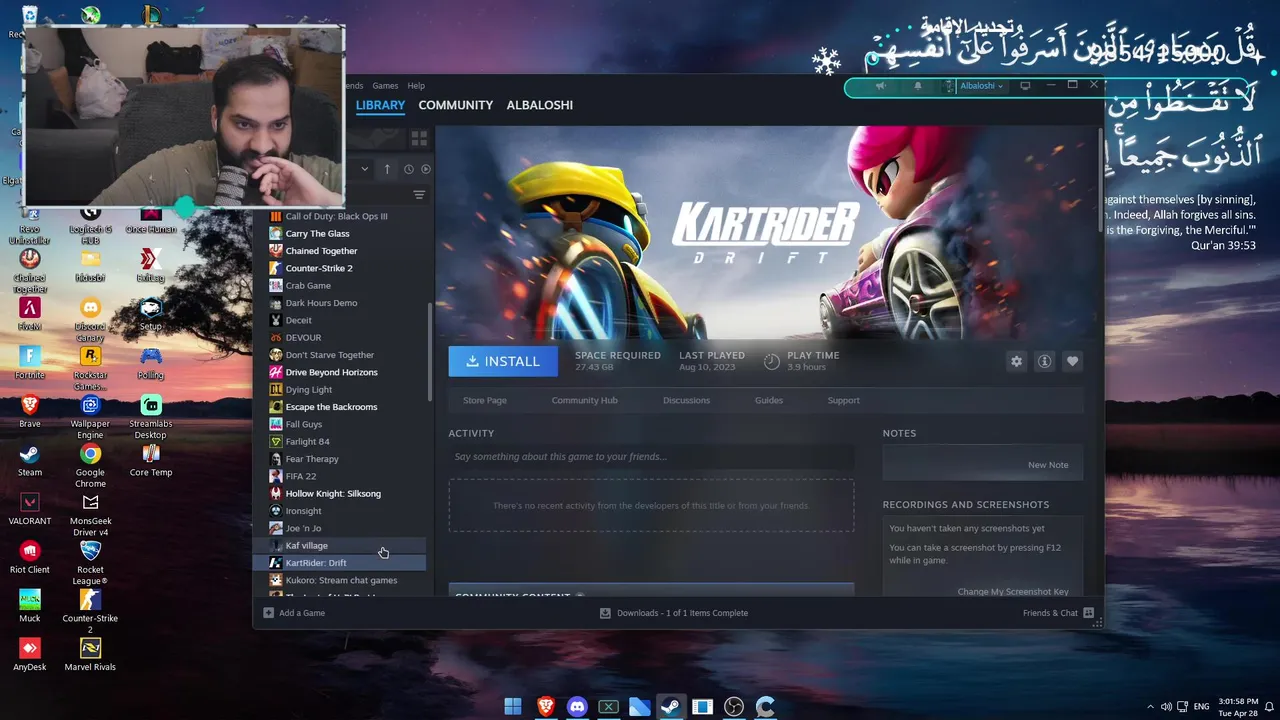
Task: Go to the COMMUNITY tab
Action: (455, 105)
